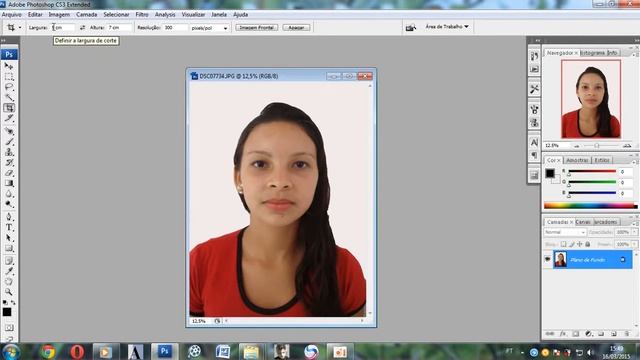
Task: Select the Path Selection tool
Action: coord(9,238)
